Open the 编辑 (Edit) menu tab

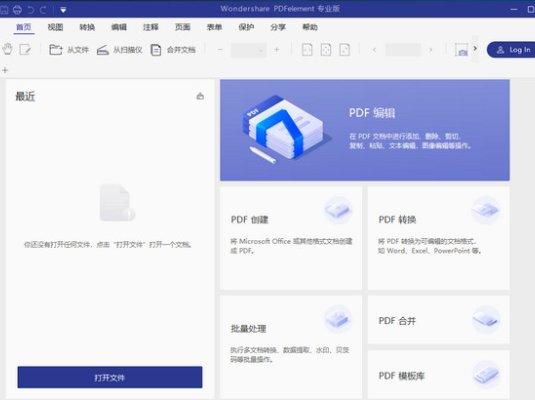[119, 27]
